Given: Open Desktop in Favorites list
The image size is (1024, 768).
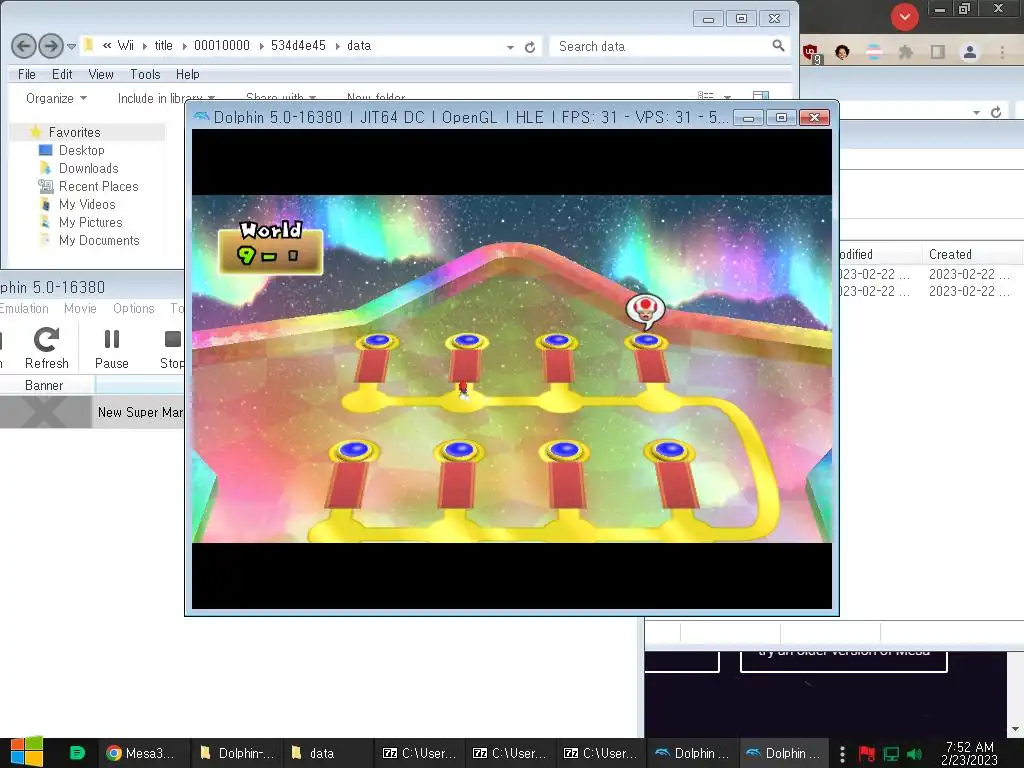Looking at the screenshot, I should click(x=82, y=150).
